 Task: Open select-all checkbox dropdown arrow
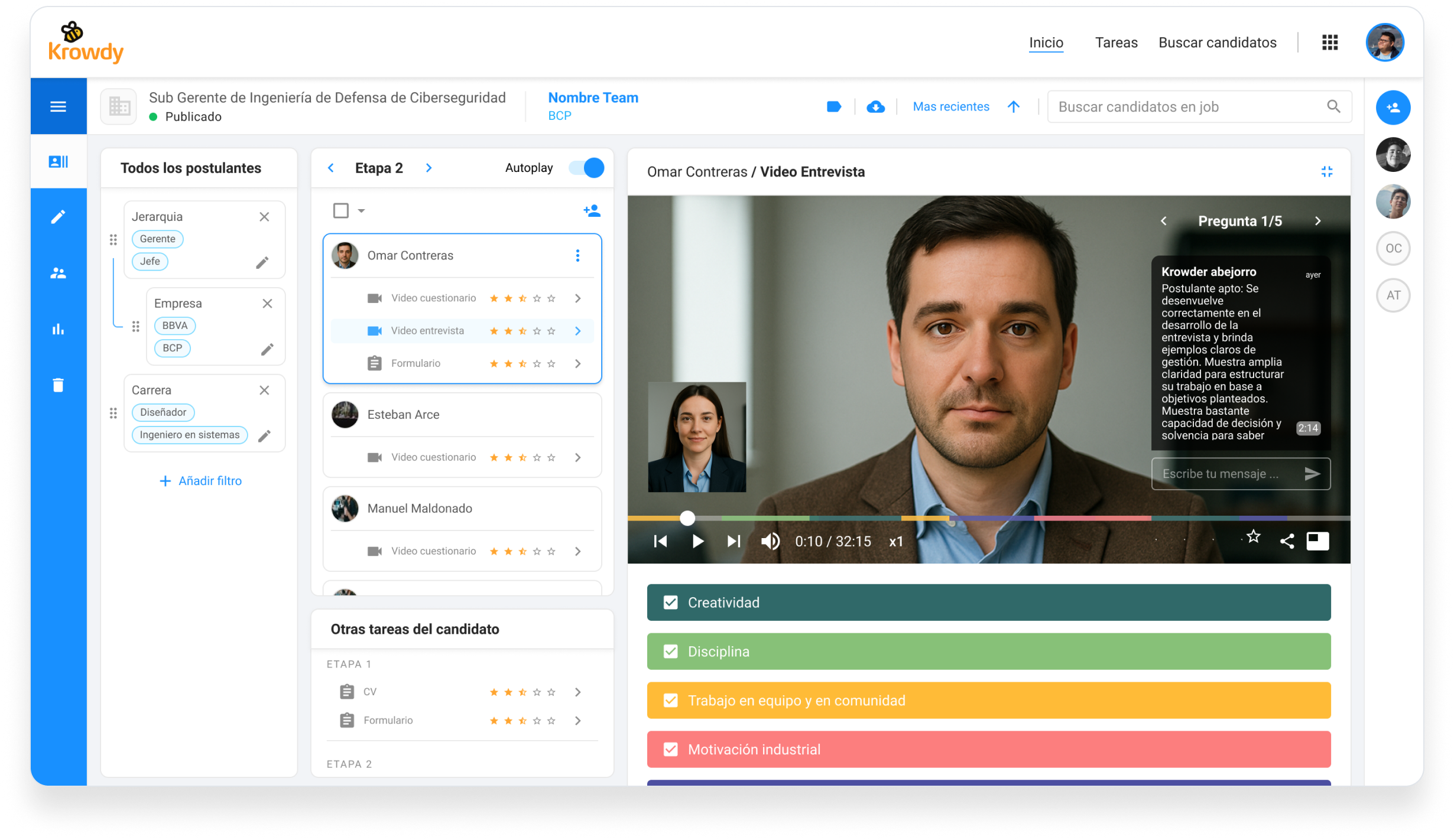click(361, 211)
